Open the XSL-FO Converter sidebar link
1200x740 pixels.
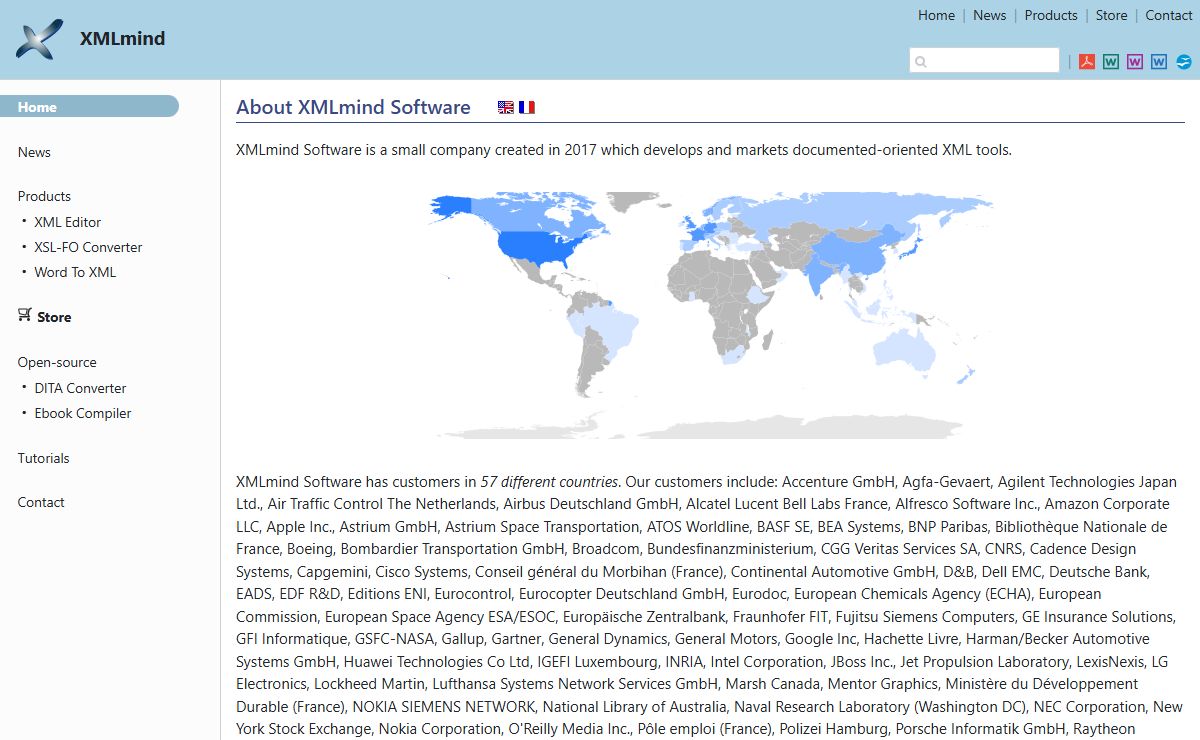click(88, 247)
